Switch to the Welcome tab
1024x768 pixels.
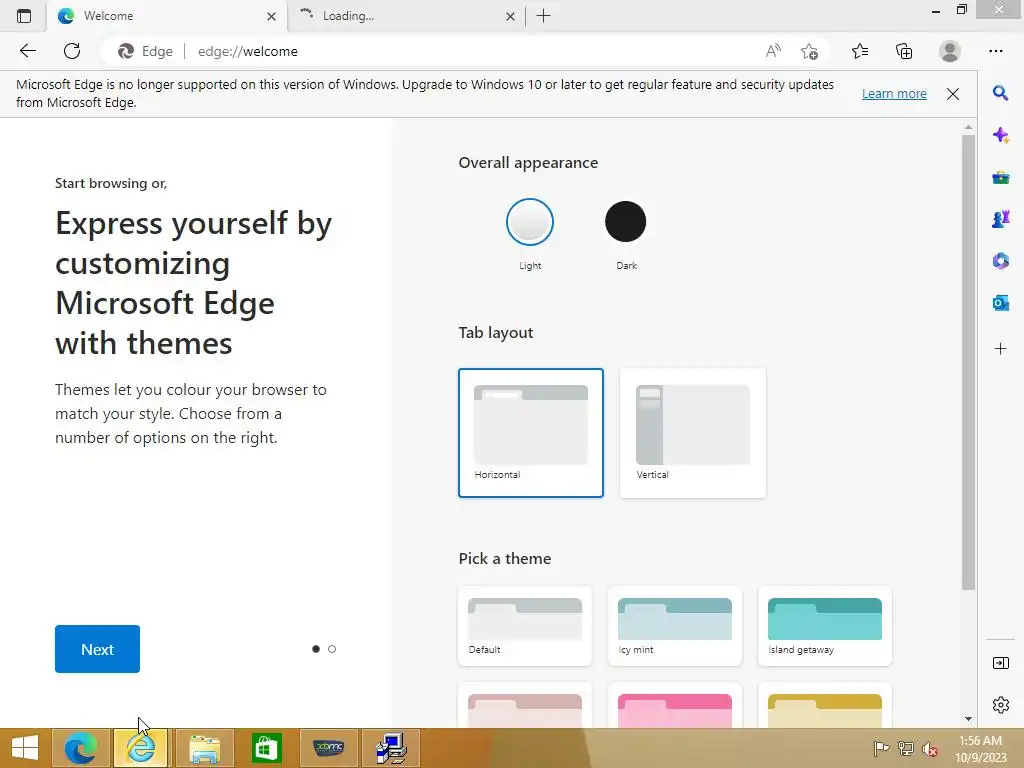tap(166, 16)
